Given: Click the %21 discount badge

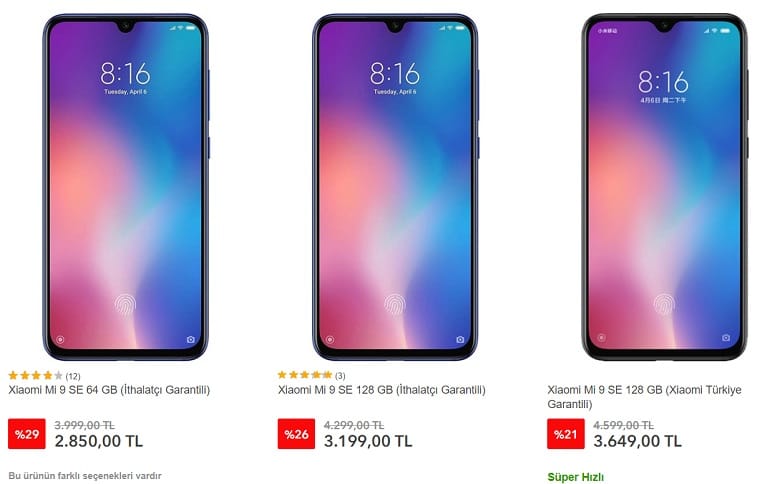Looking at the screenshot, I should coord(566,434).
